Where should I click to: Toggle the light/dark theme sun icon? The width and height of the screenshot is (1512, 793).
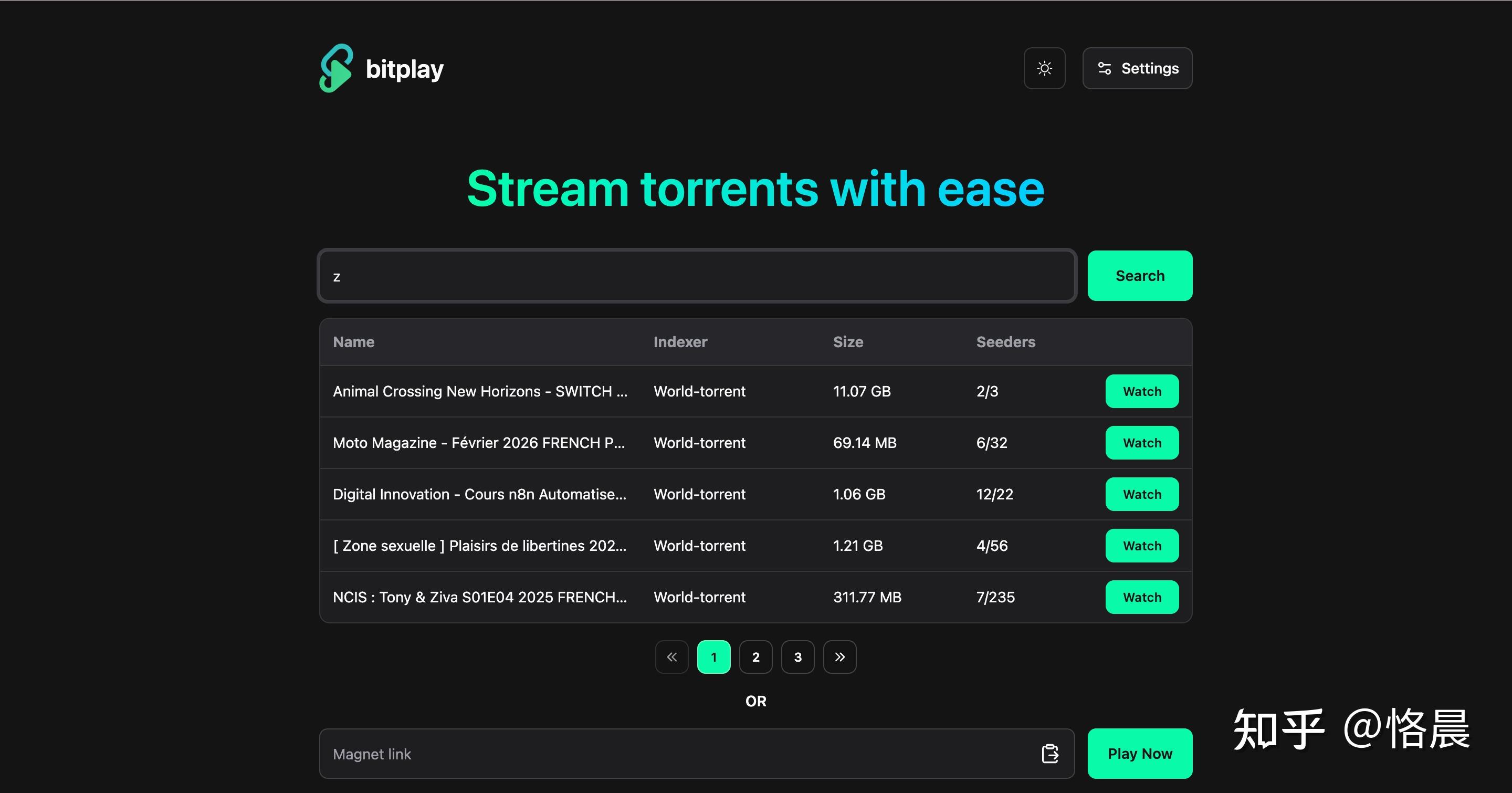click(x=1044, y=69)
